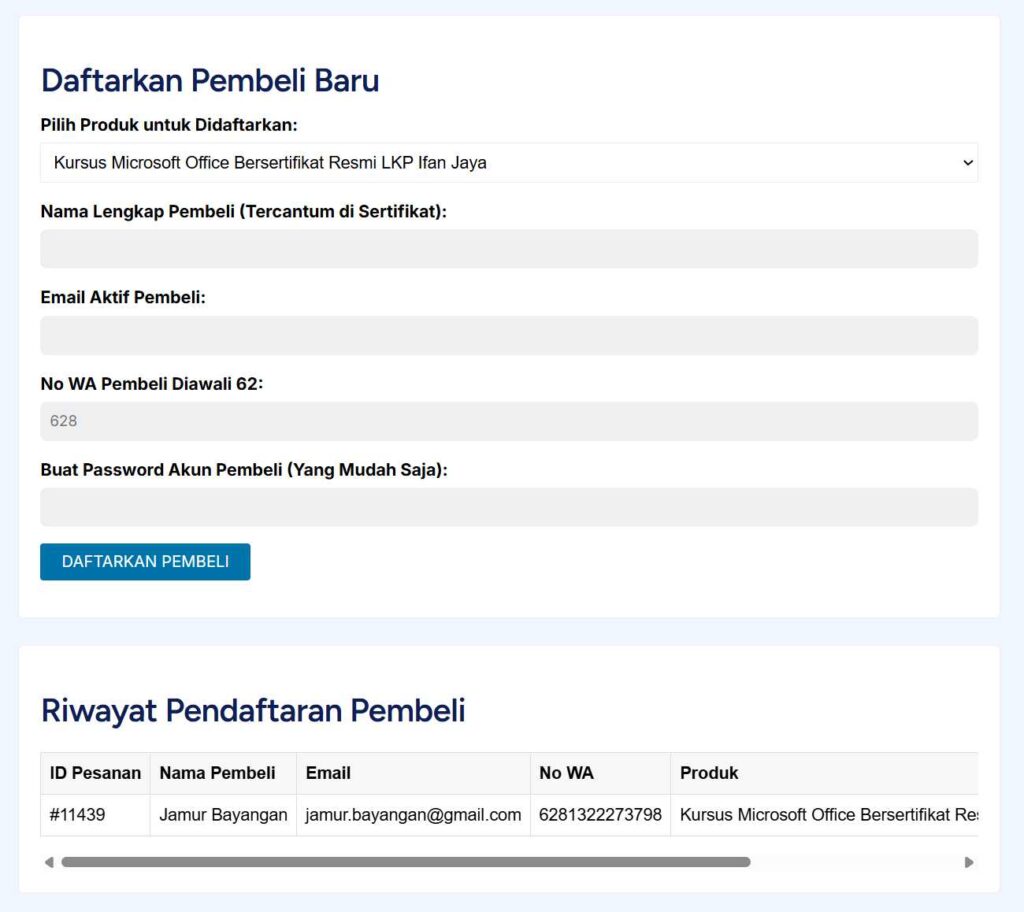Focus the Nama Lengkap Pembeli input field

pyautogui.click(x=508, y=249)
